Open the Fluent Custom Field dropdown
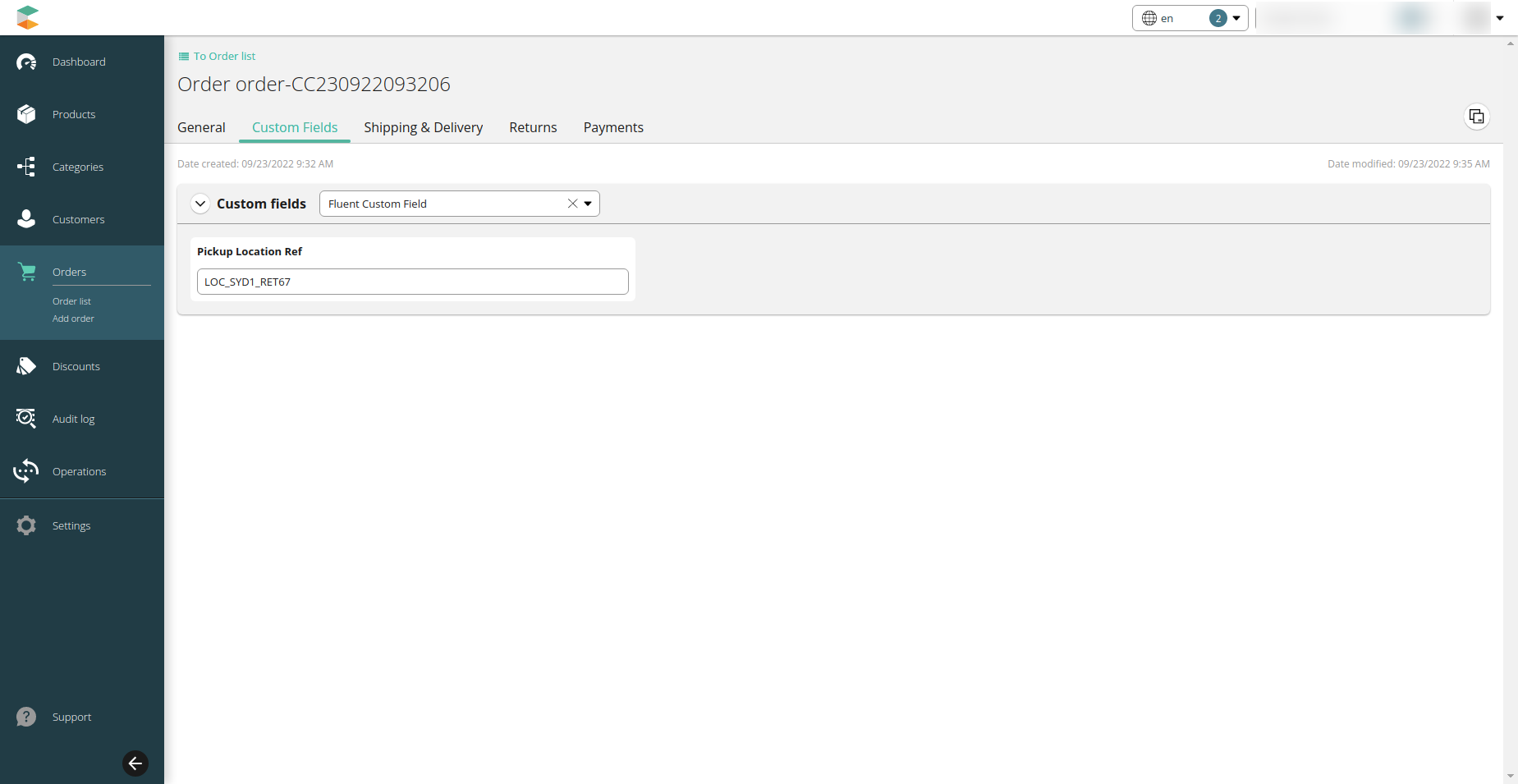The image size is (1518, 784). [588, 203]
